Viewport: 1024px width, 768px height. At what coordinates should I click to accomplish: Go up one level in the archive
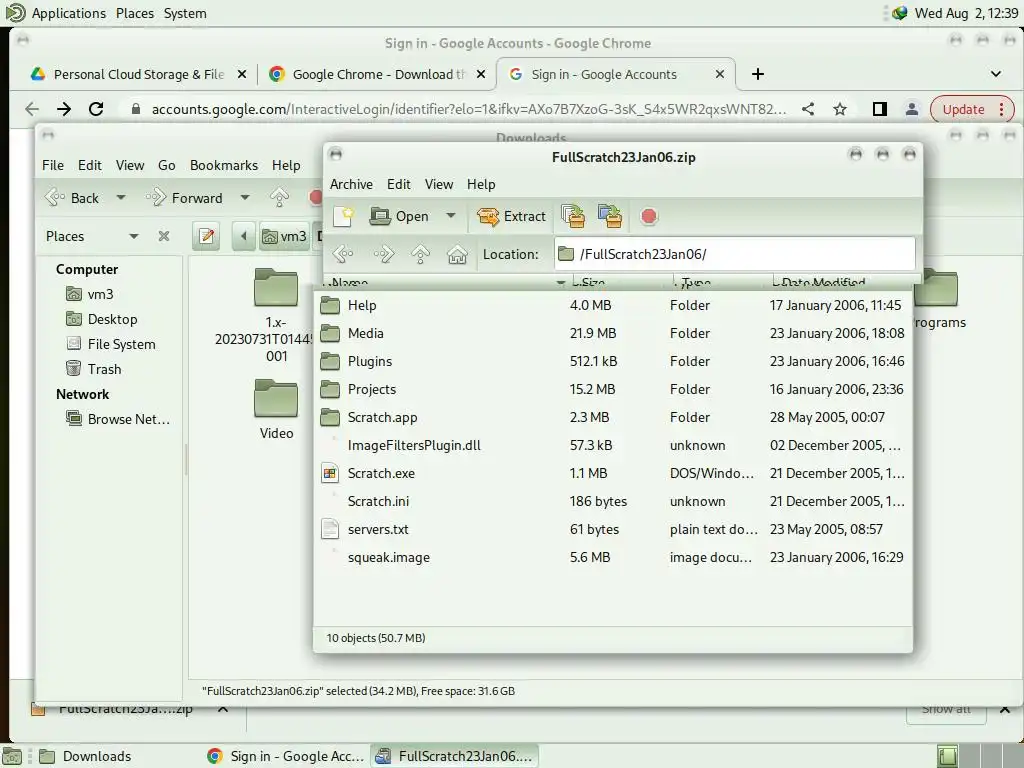point(421,254)
